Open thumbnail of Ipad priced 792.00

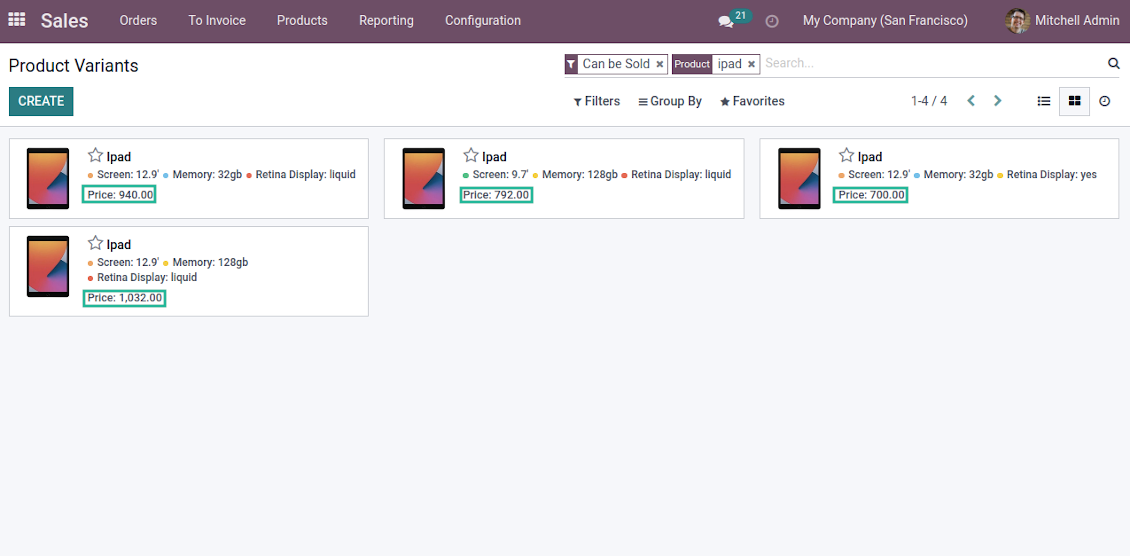423,179
